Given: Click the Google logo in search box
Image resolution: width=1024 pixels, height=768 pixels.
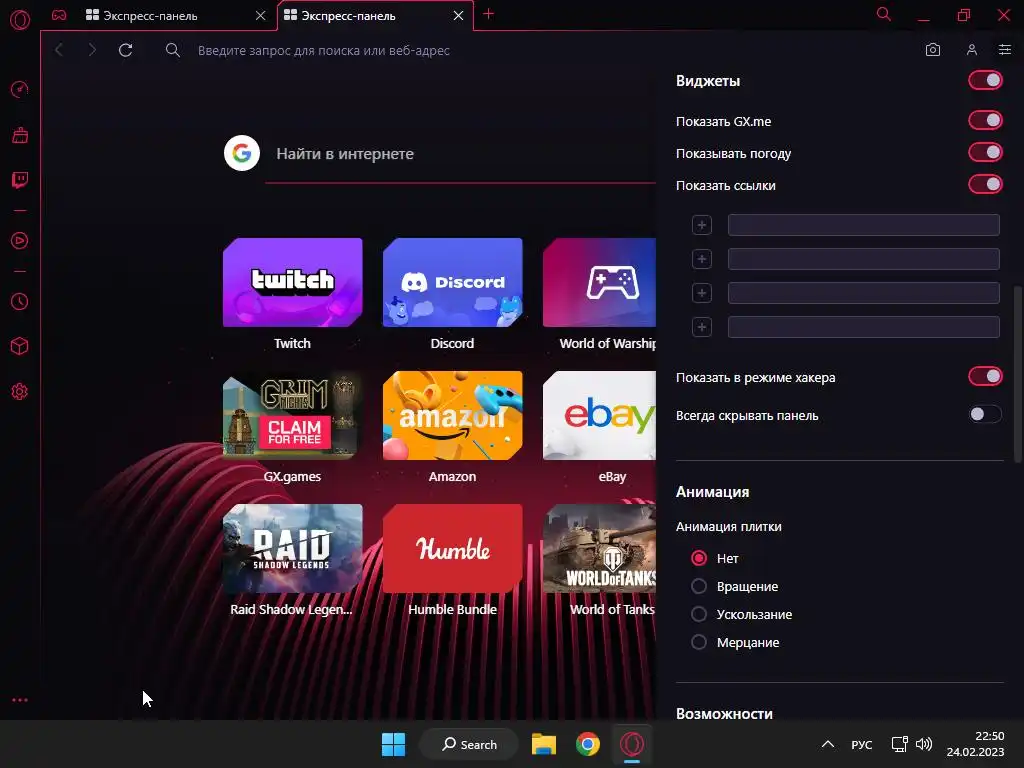Looking at the screenshot, I should point(242,153).
